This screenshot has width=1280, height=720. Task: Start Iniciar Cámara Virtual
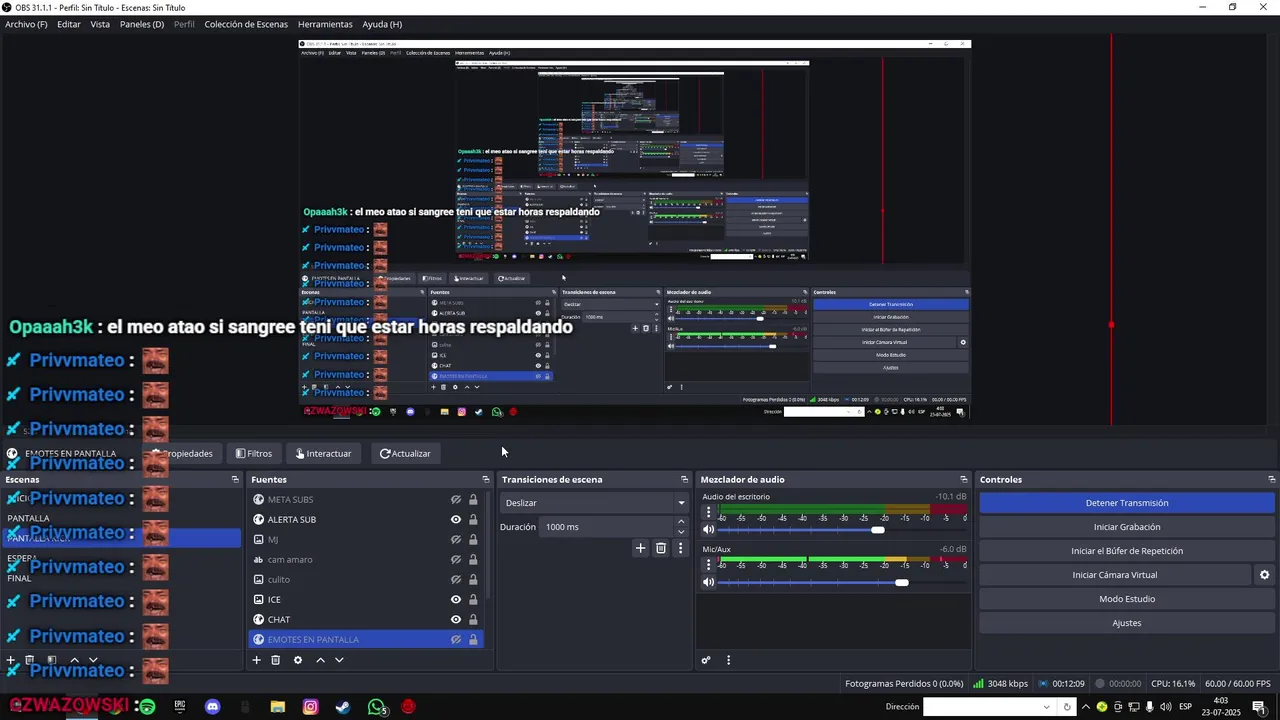[1115, 575]
